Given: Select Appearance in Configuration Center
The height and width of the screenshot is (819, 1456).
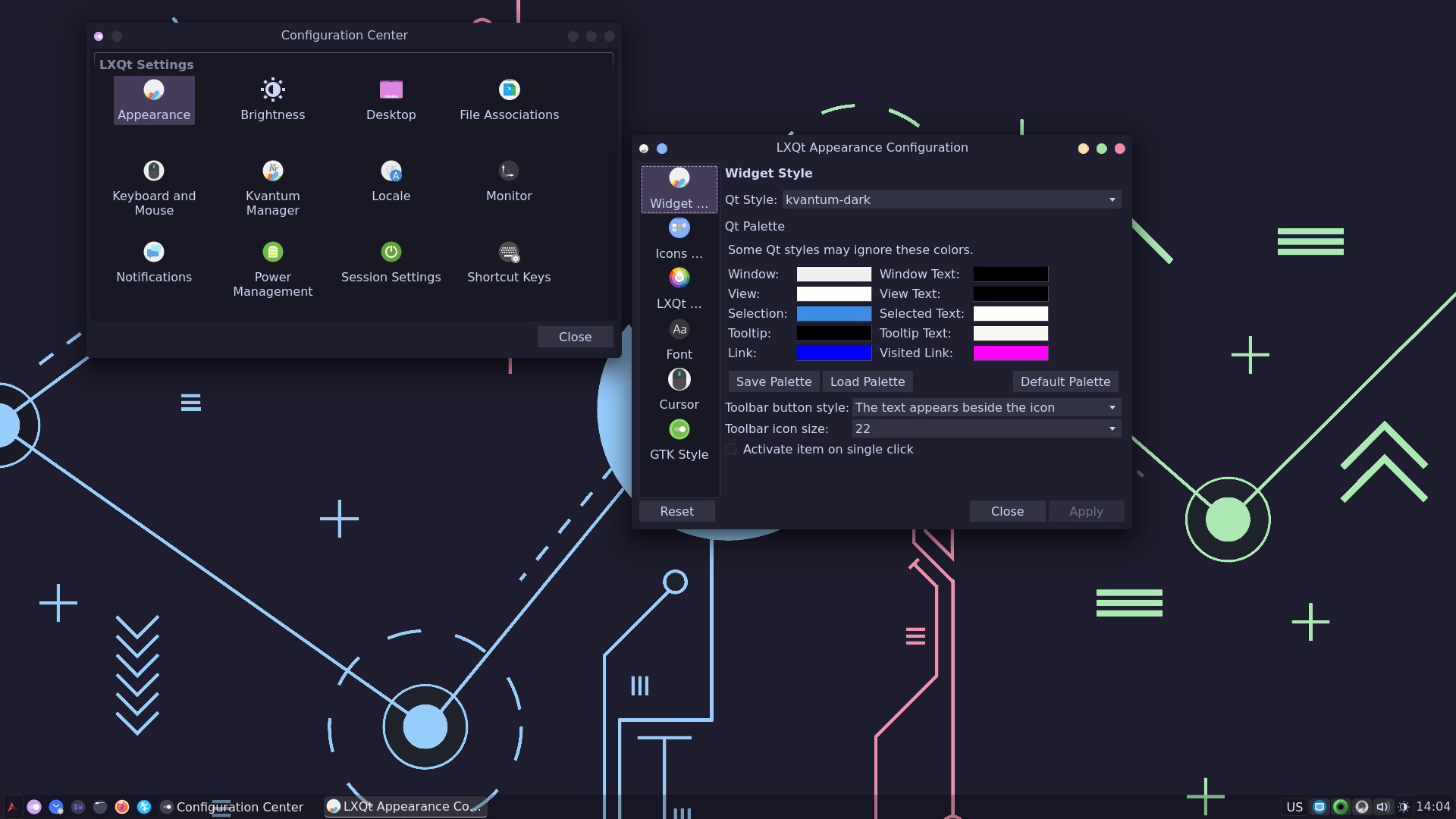Looking at the screenshot, I should (154, 100).
